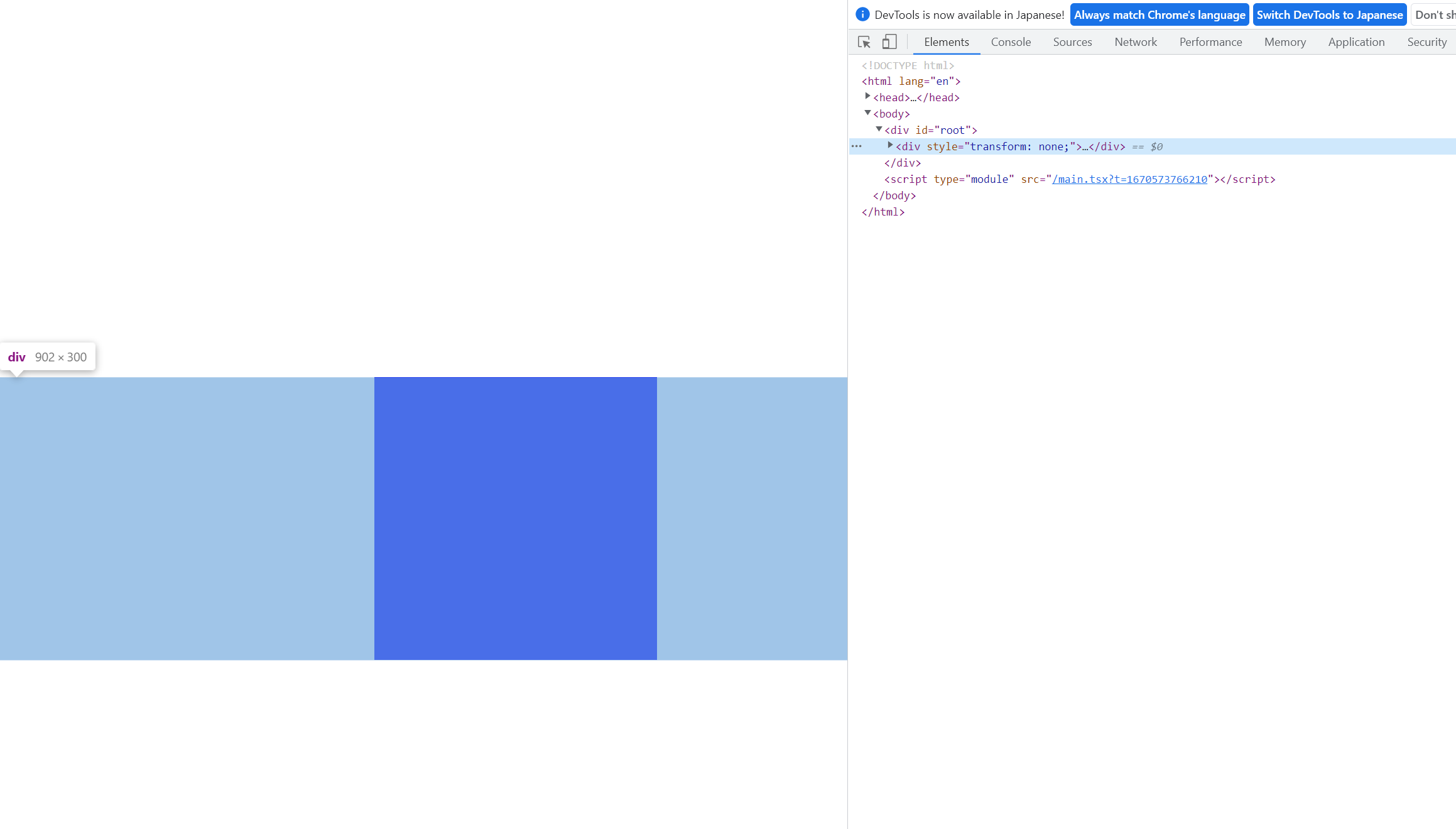
Task: Switch to the Sources tab
Action: [x=1072, y=42]
